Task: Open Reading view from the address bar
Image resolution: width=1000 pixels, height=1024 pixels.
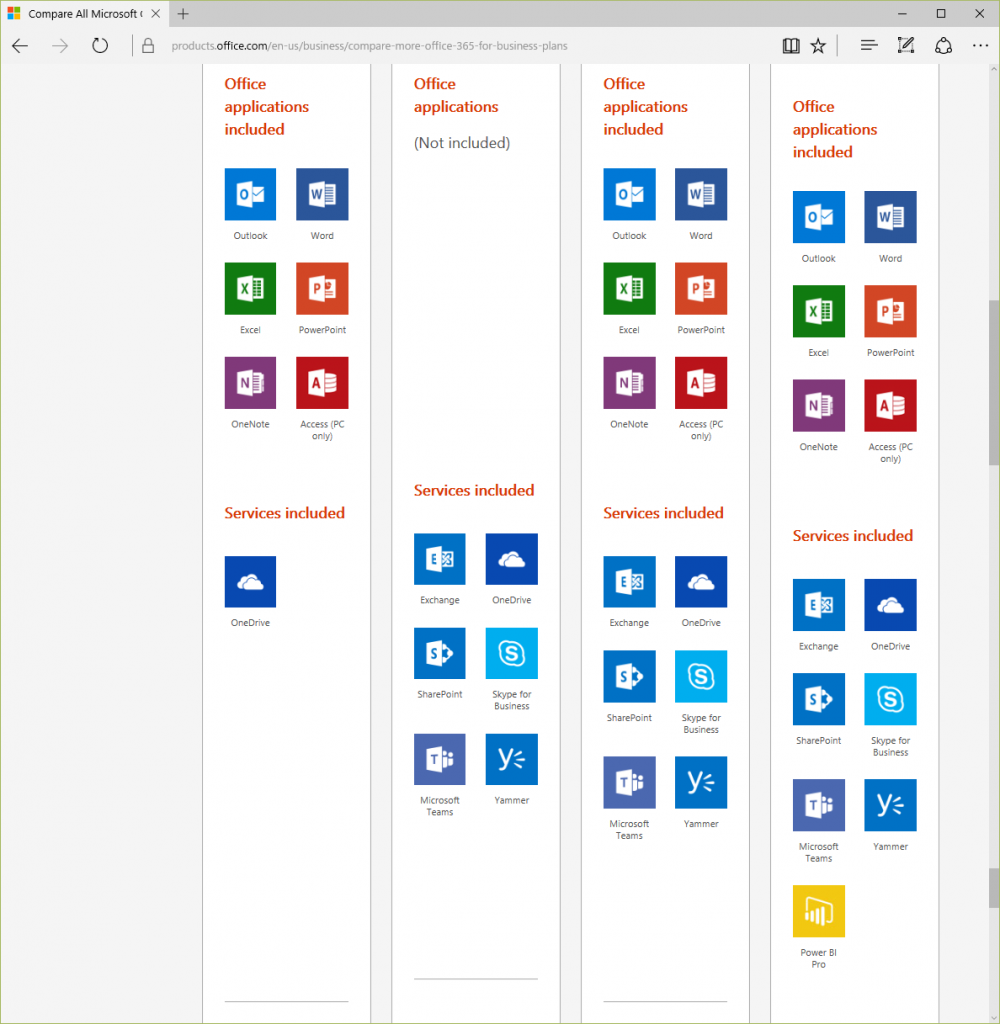Action: coord(791,46)
